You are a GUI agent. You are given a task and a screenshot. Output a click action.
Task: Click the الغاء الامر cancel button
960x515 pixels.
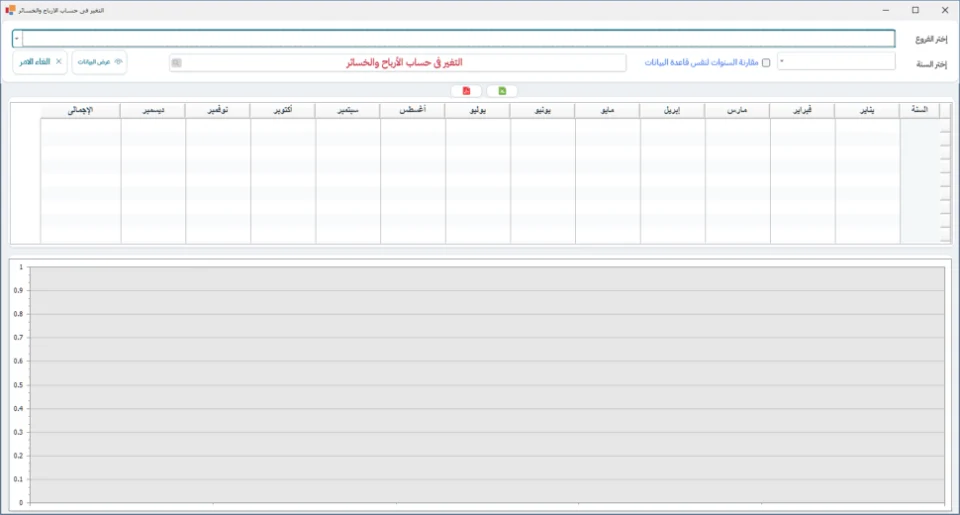tap(40, 62)
